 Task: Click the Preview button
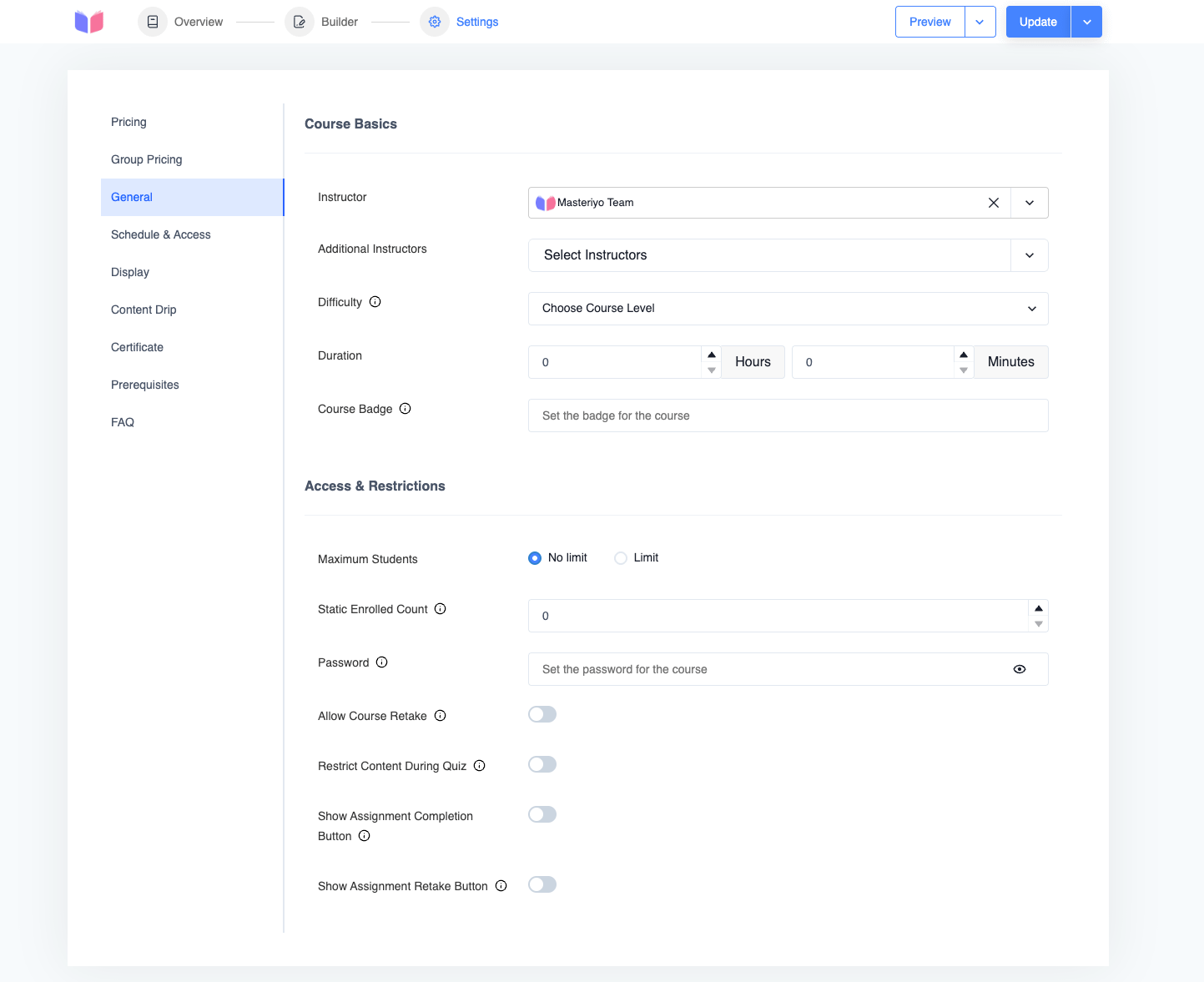[x=930, y=22]
